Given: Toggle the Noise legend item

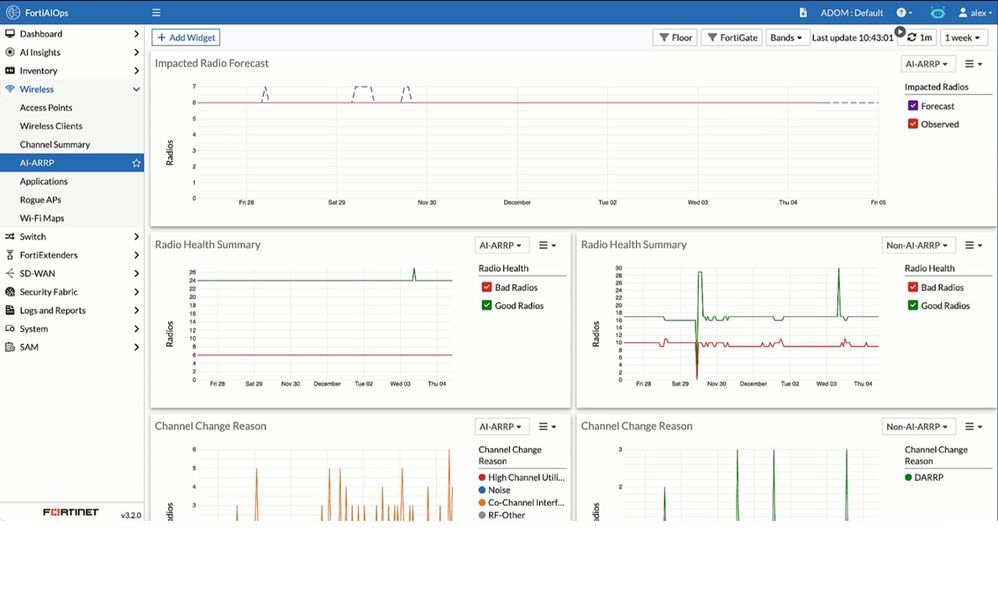Looking at the screenshot, I should 495,490.
